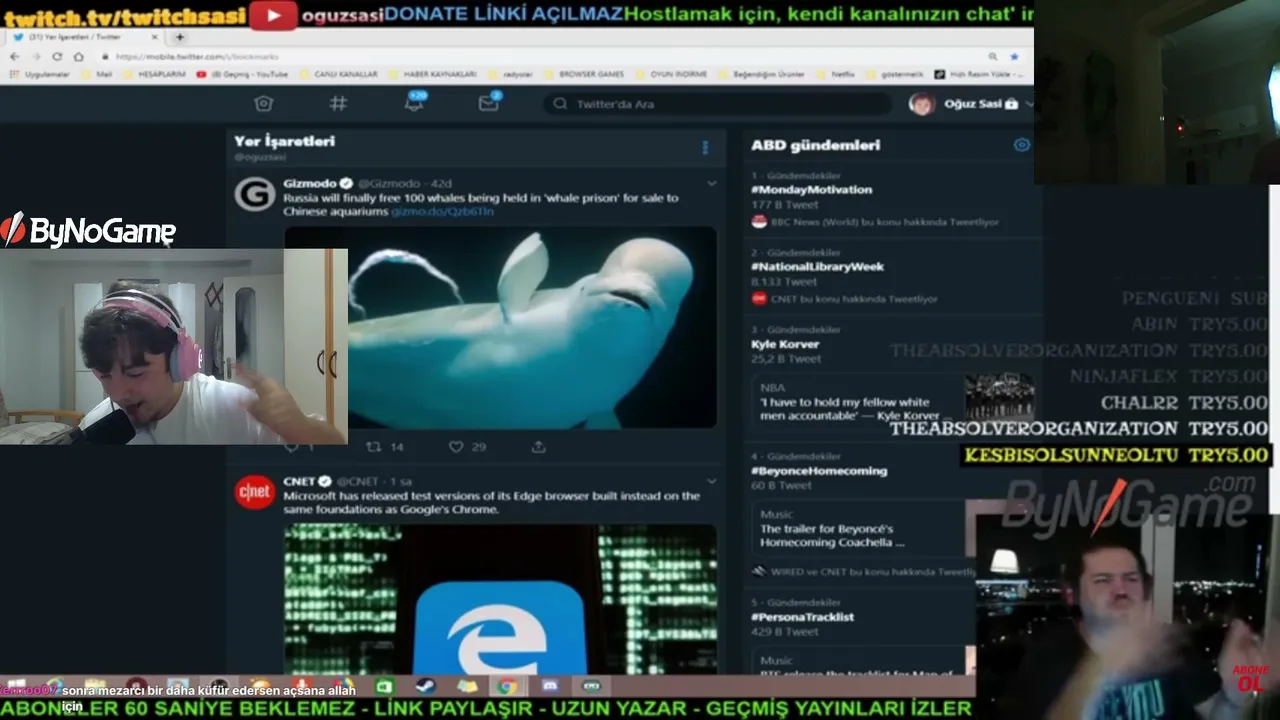Click the zoom magnifier in address bar
The image size is (1280, 720).
[993, 56]
